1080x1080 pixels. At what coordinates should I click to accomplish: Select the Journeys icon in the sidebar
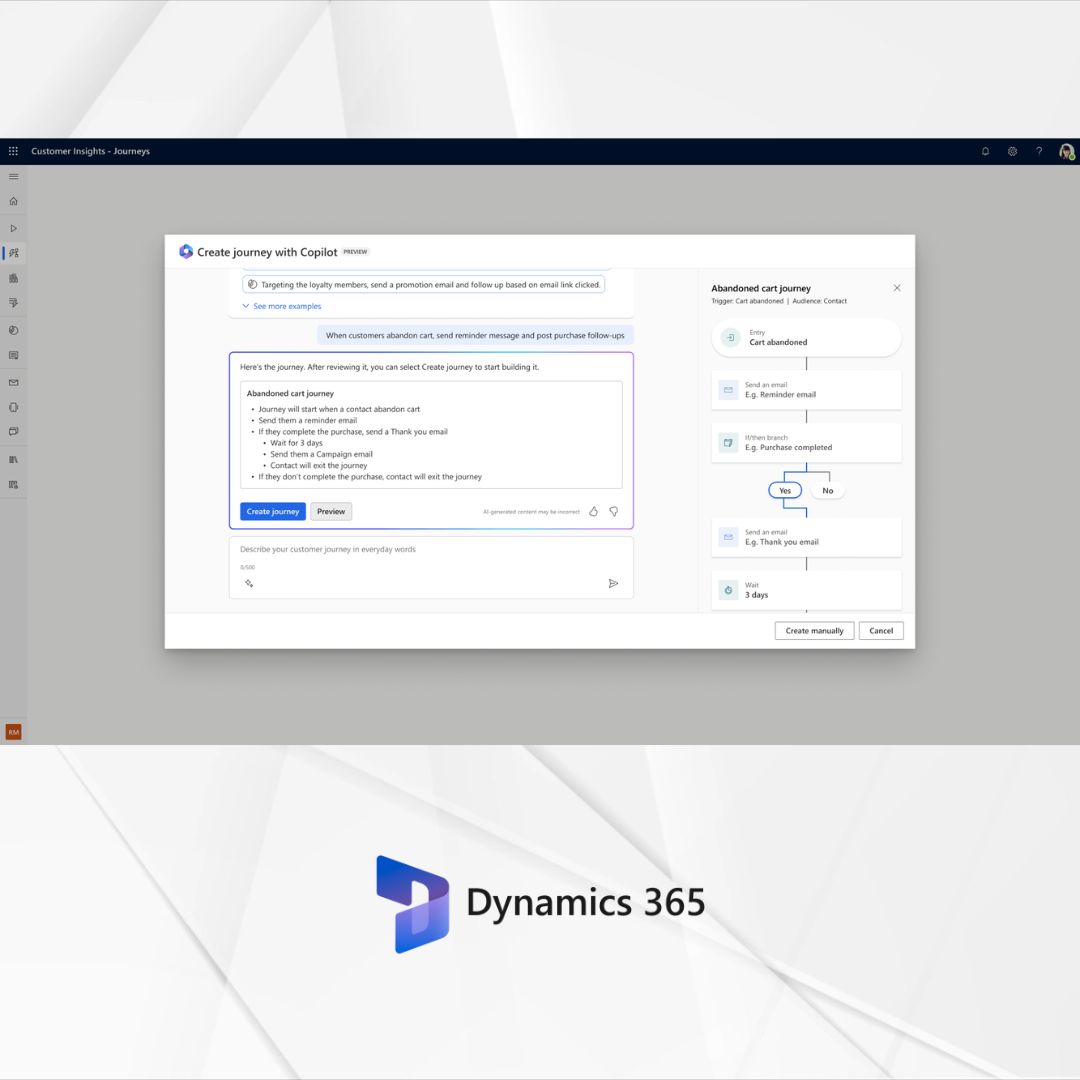click(13, 253)
